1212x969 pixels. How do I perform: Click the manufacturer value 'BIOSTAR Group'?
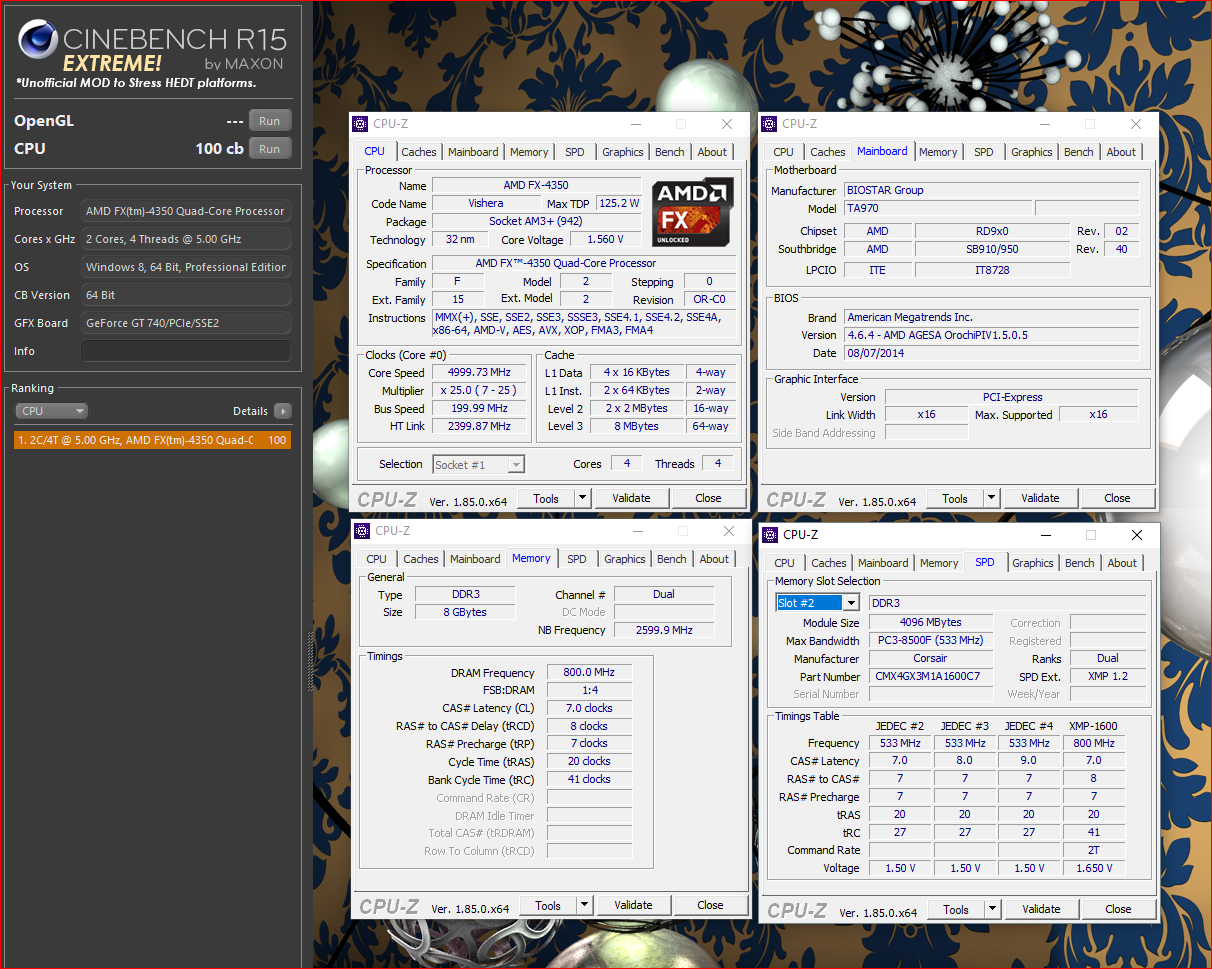pyautogui.click(x=991, y=190)
